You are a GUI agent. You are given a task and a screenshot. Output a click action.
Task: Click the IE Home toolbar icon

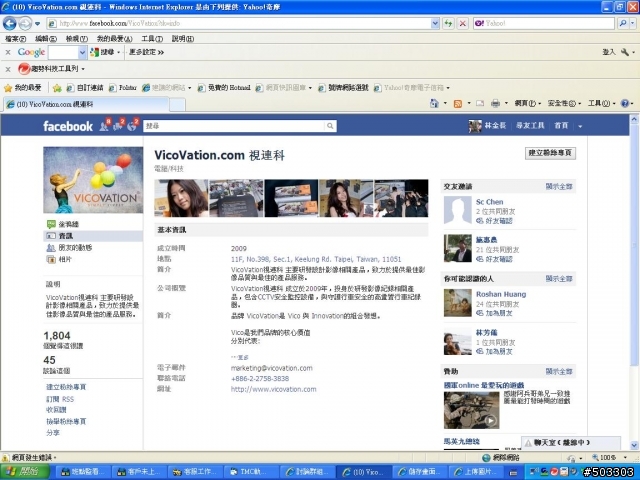coord(434,103)
